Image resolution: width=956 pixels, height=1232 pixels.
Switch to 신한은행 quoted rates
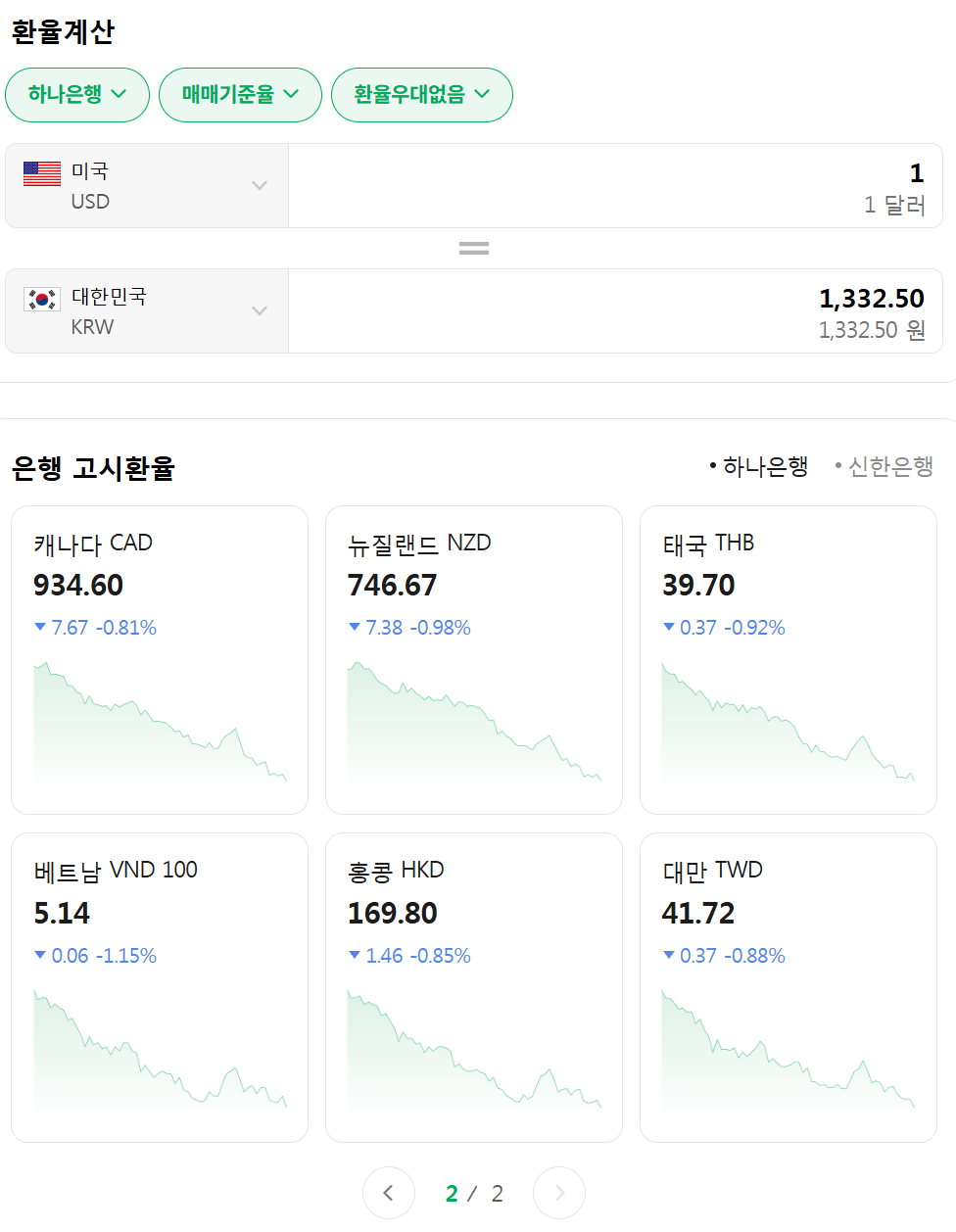884,467
